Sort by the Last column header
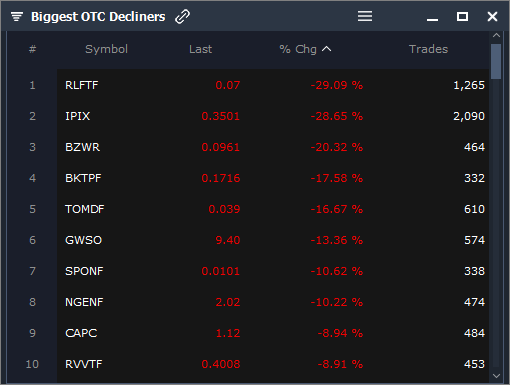This screenshot has width=510, height=385. [x=200, y=49]
